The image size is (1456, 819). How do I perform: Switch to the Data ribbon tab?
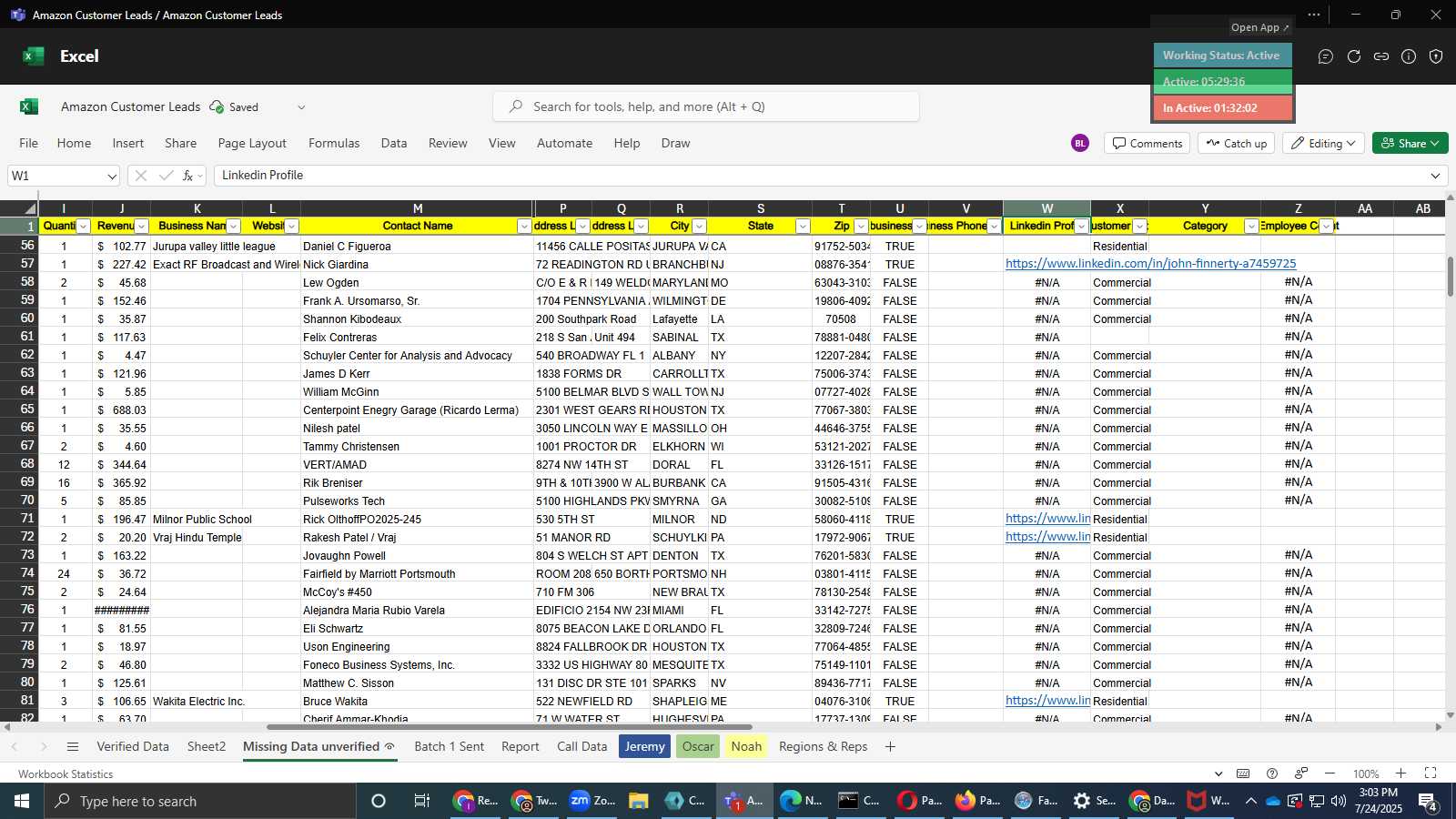394,144
